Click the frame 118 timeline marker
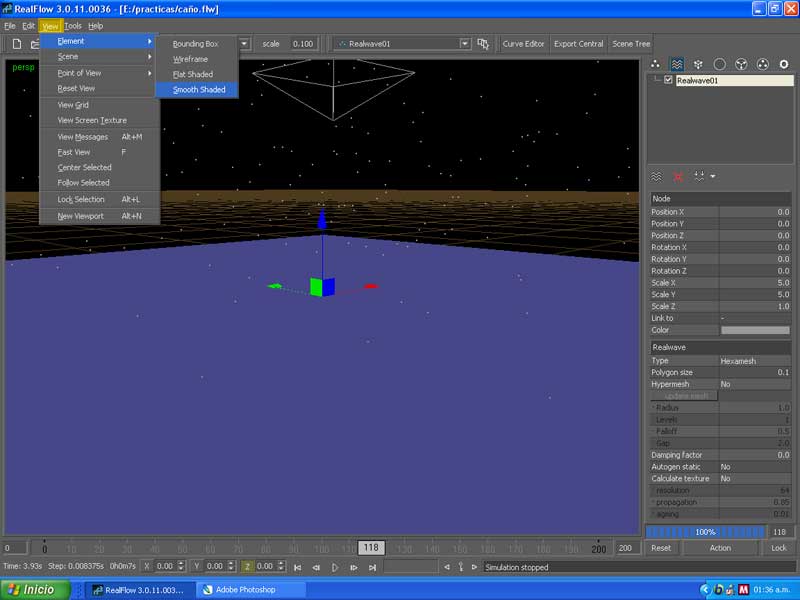 [371, 548]
